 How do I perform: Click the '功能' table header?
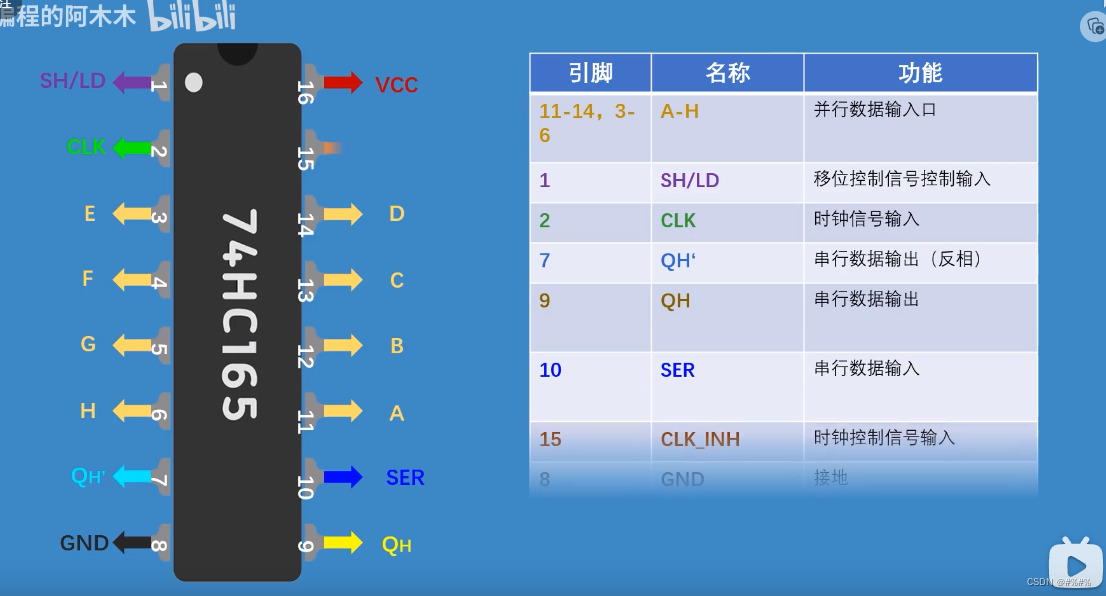click(920, 73)
